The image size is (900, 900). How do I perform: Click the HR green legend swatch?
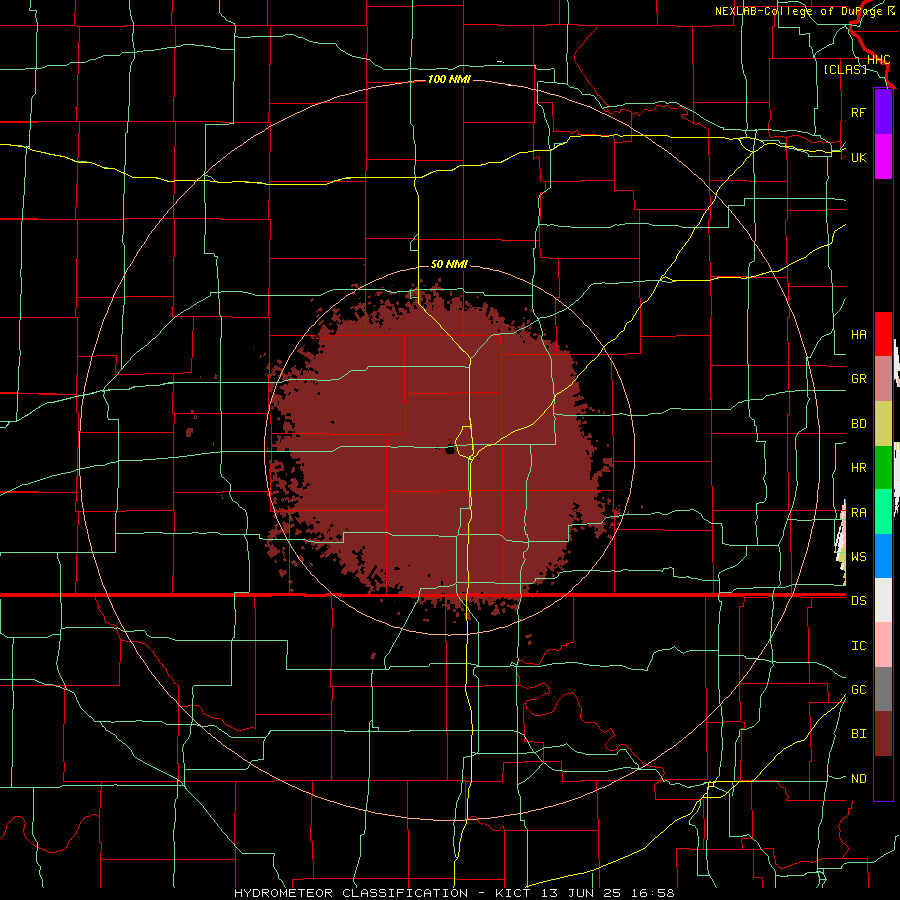point(883,468)
